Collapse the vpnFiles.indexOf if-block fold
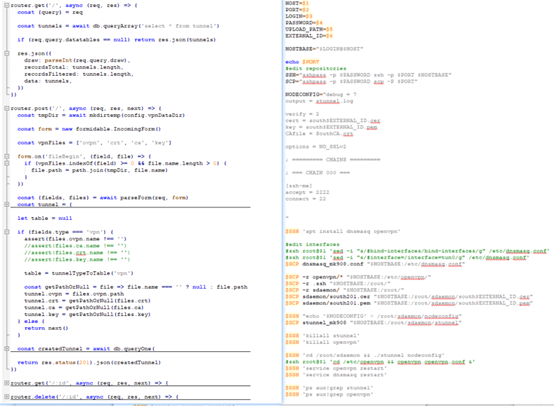This screenshot has height=406, width=554. point(7,163)
